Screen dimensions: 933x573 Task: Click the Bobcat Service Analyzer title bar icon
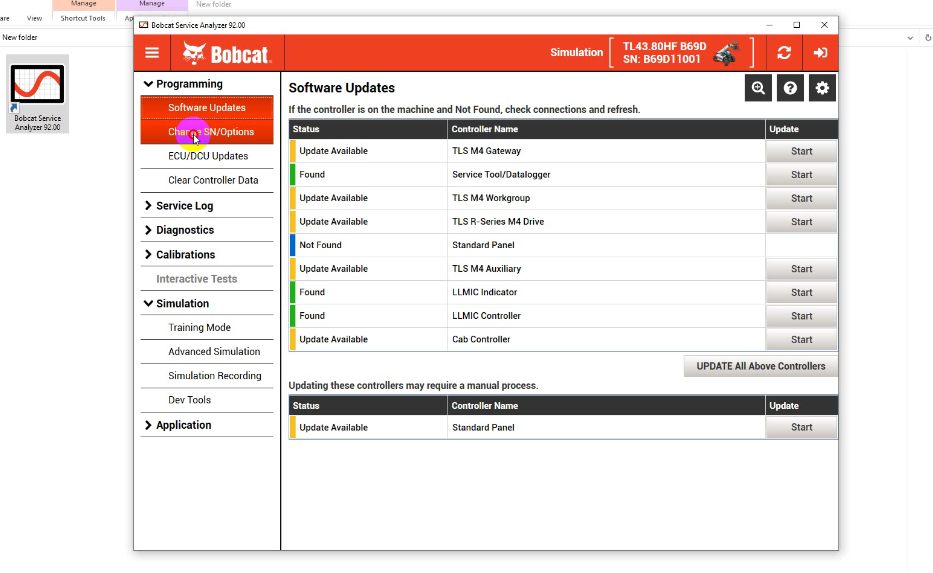[x=143, y=25]
